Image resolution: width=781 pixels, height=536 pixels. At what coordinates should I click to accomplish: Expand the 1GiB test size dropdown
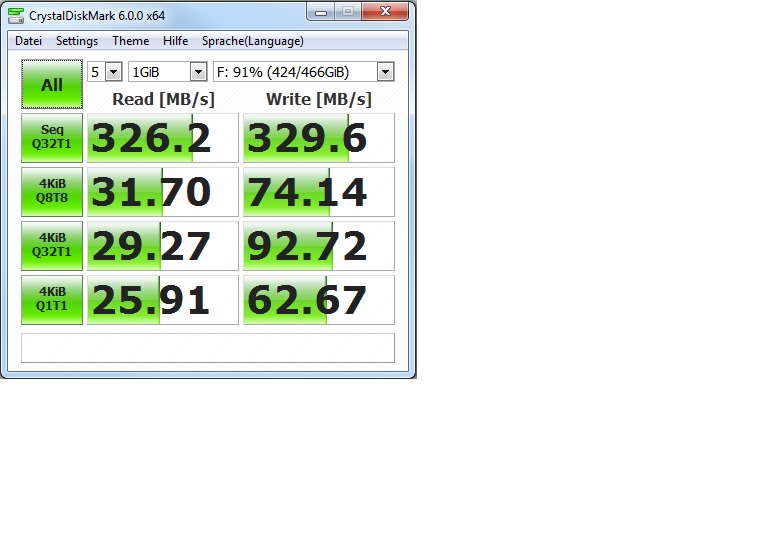199,72
